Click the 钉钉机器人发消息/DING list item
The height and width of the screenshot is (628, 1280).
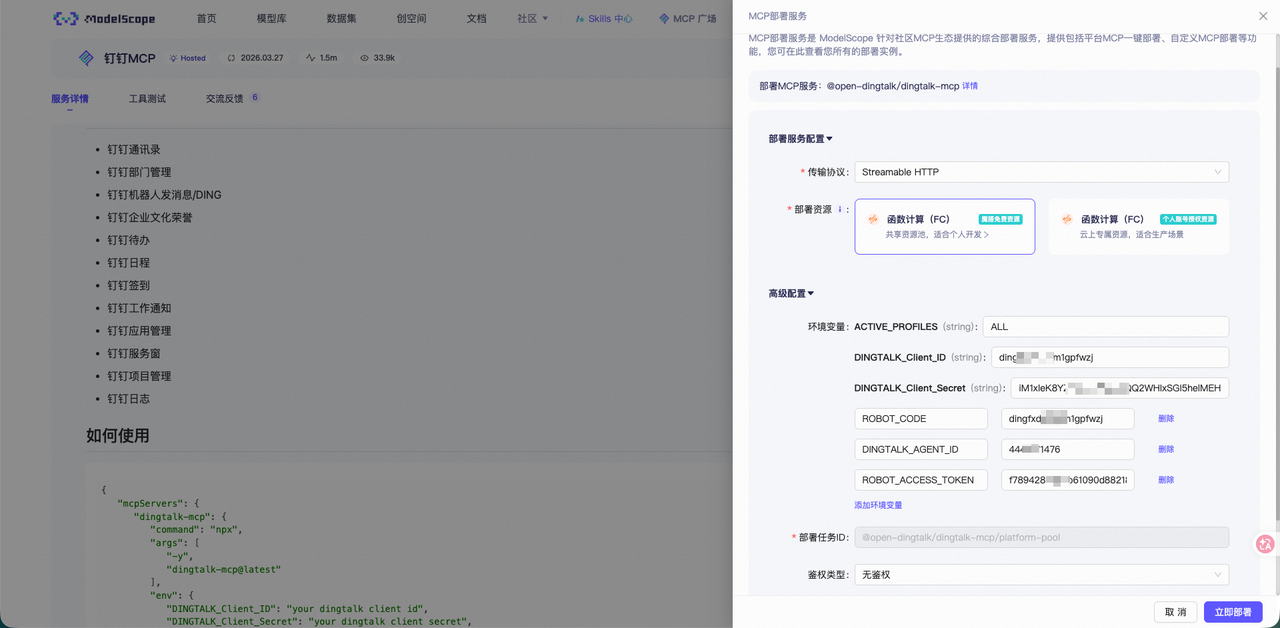164,195
